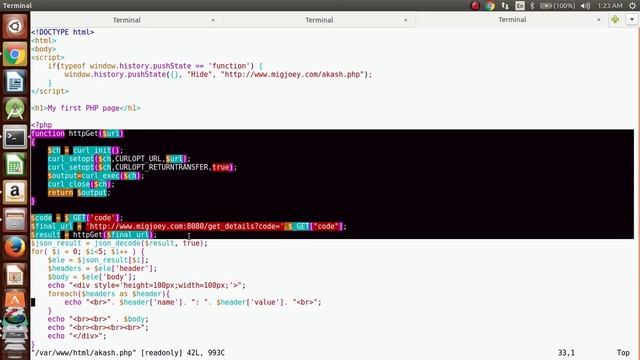Click the "<!DOCTYPE html>" line
640x360 pixels.
click(x=63, y=32)
